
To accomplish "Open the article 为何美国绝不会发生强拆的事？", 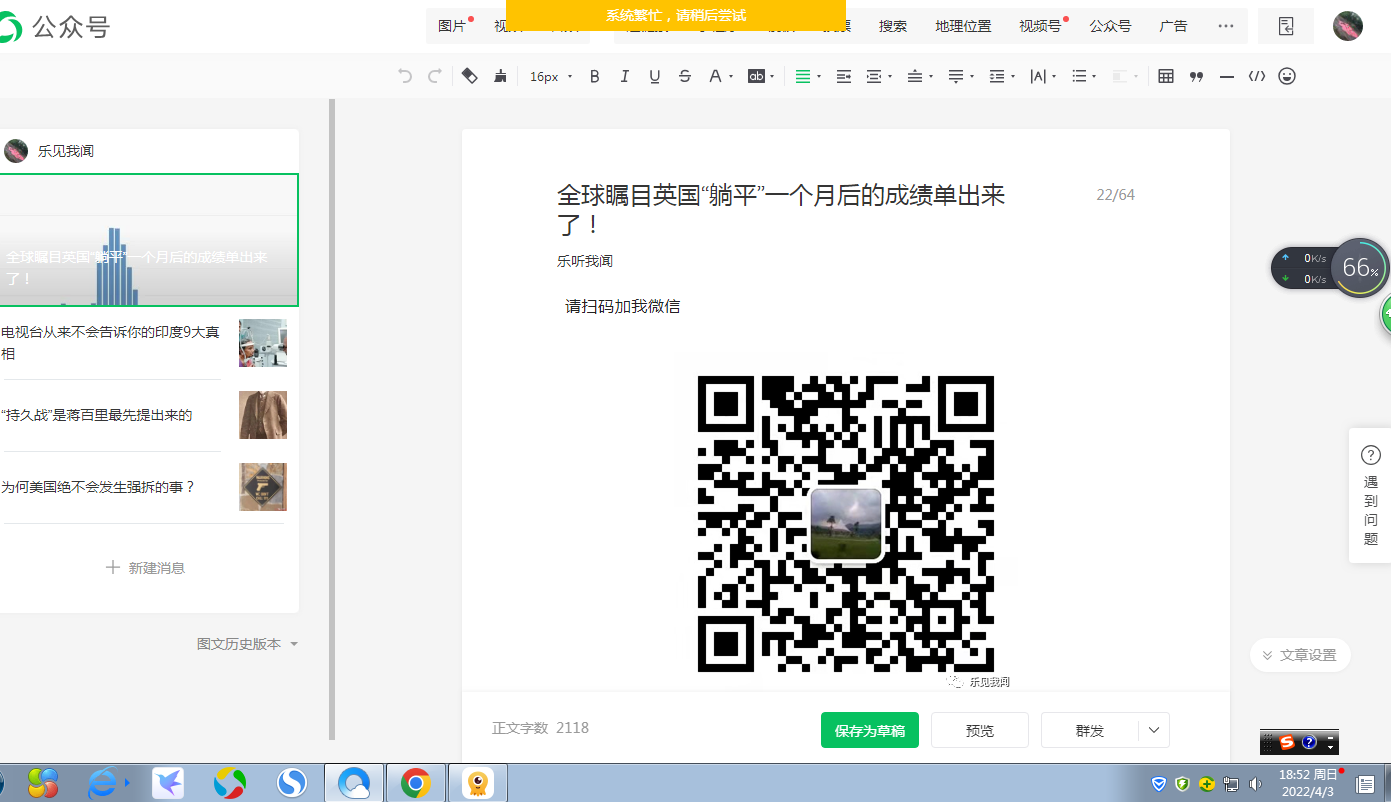I will (x=144, y=487).
